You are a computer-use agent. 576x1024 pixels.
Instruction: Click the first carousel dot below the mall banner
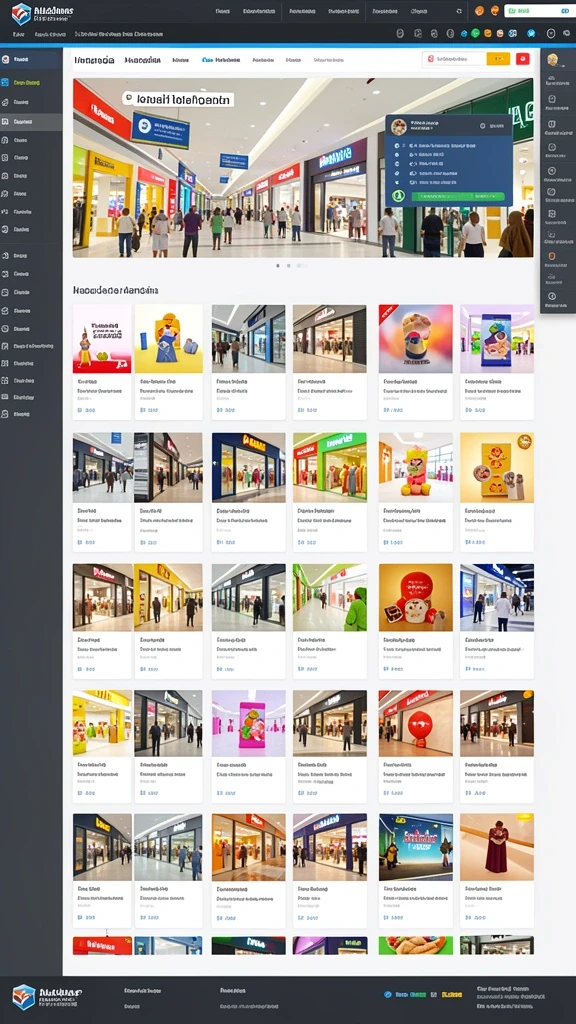click(278, 266)
